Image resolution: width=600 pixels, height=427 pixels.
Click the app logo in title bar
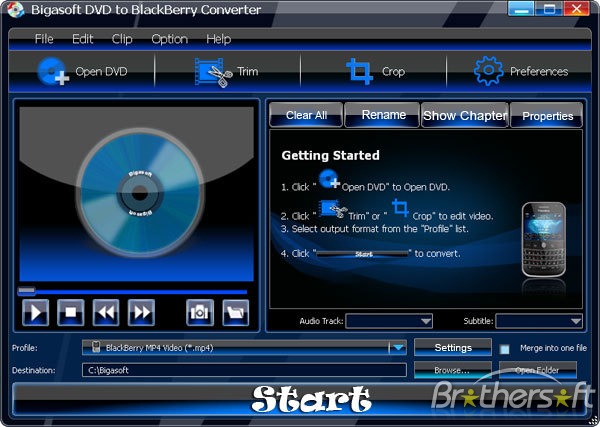(x=15, y=10)
